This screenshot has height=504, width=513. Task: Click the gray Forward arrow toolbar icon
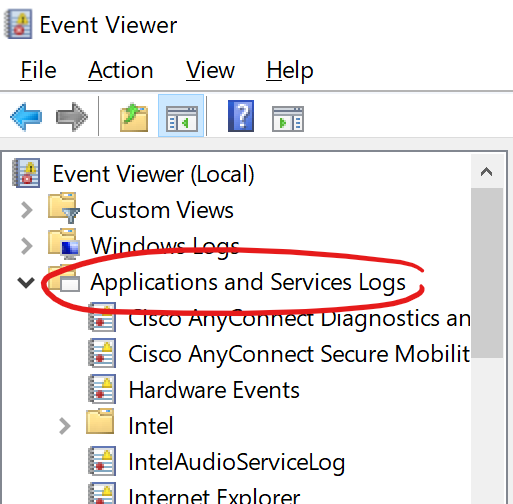click(72, 117)
